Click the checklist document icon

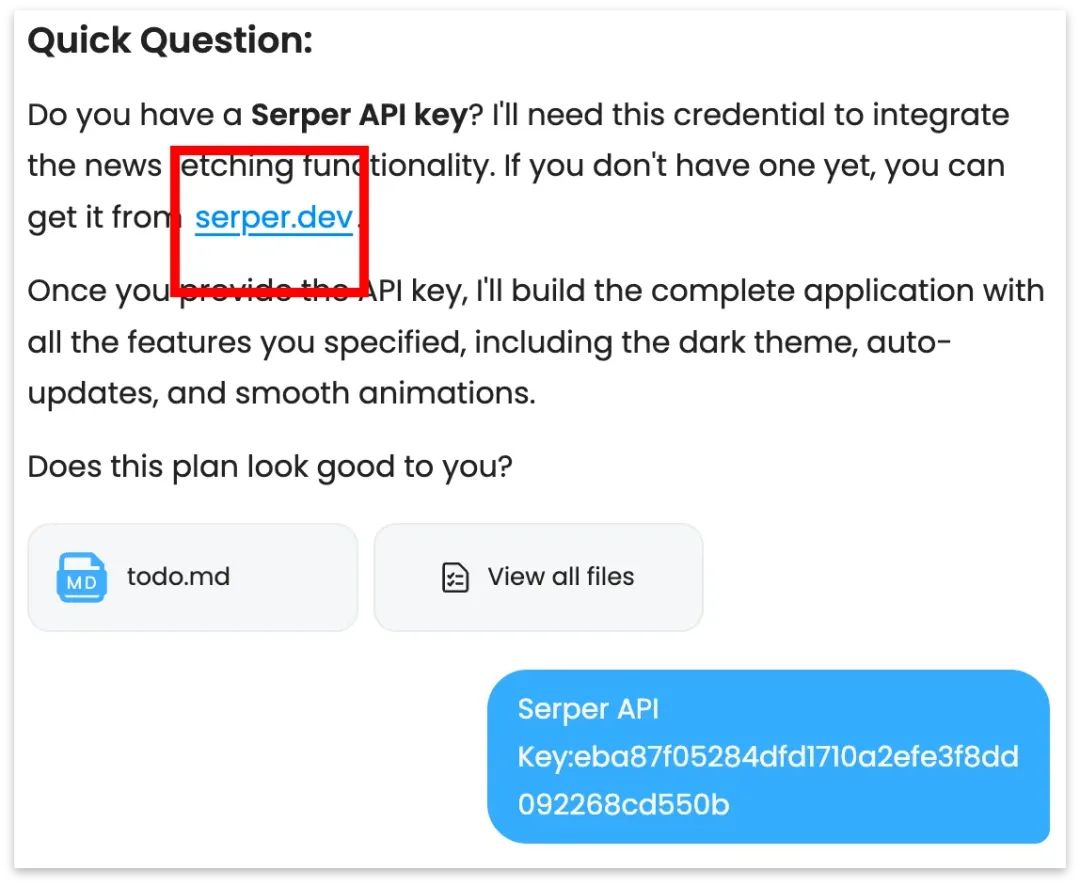[x=455, y=577]
